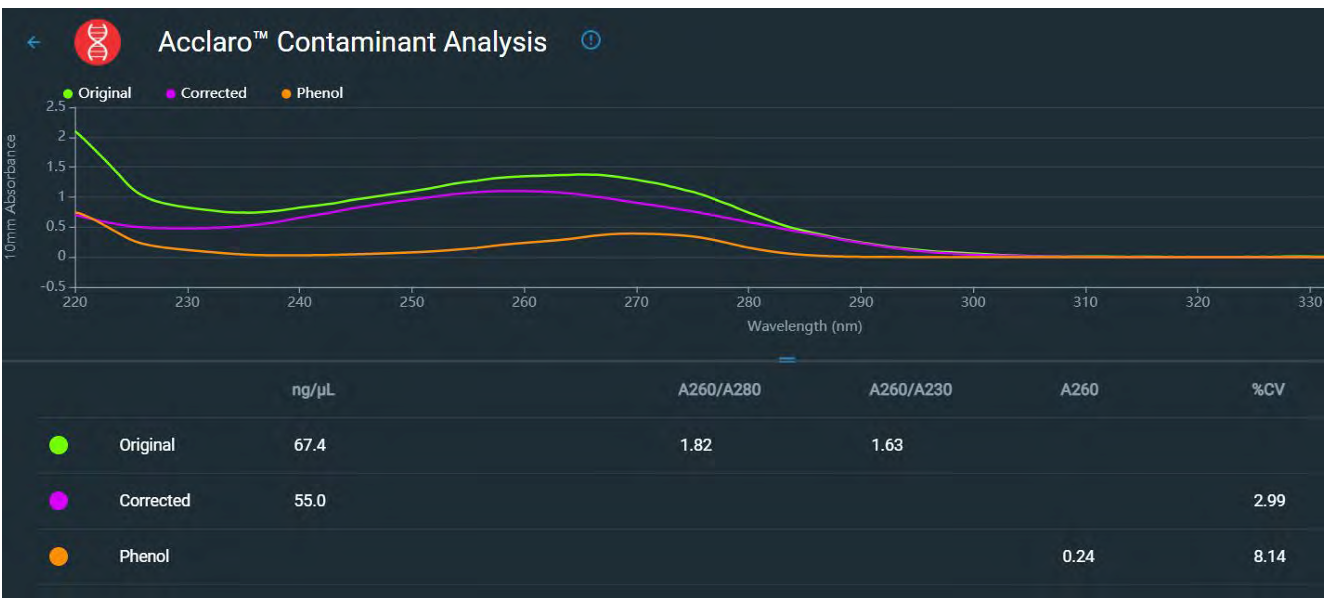Click the green circle in Original row
The height and width of the screenshot is (600, 1328).
click(58, 446)
